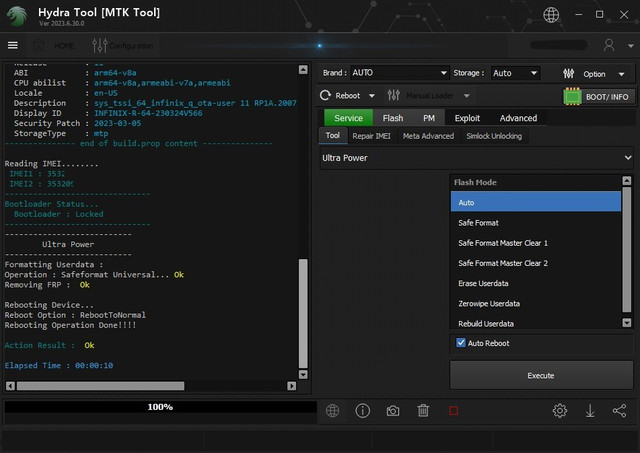Click the log vertical scrollbar thumb

pos(303,313)
